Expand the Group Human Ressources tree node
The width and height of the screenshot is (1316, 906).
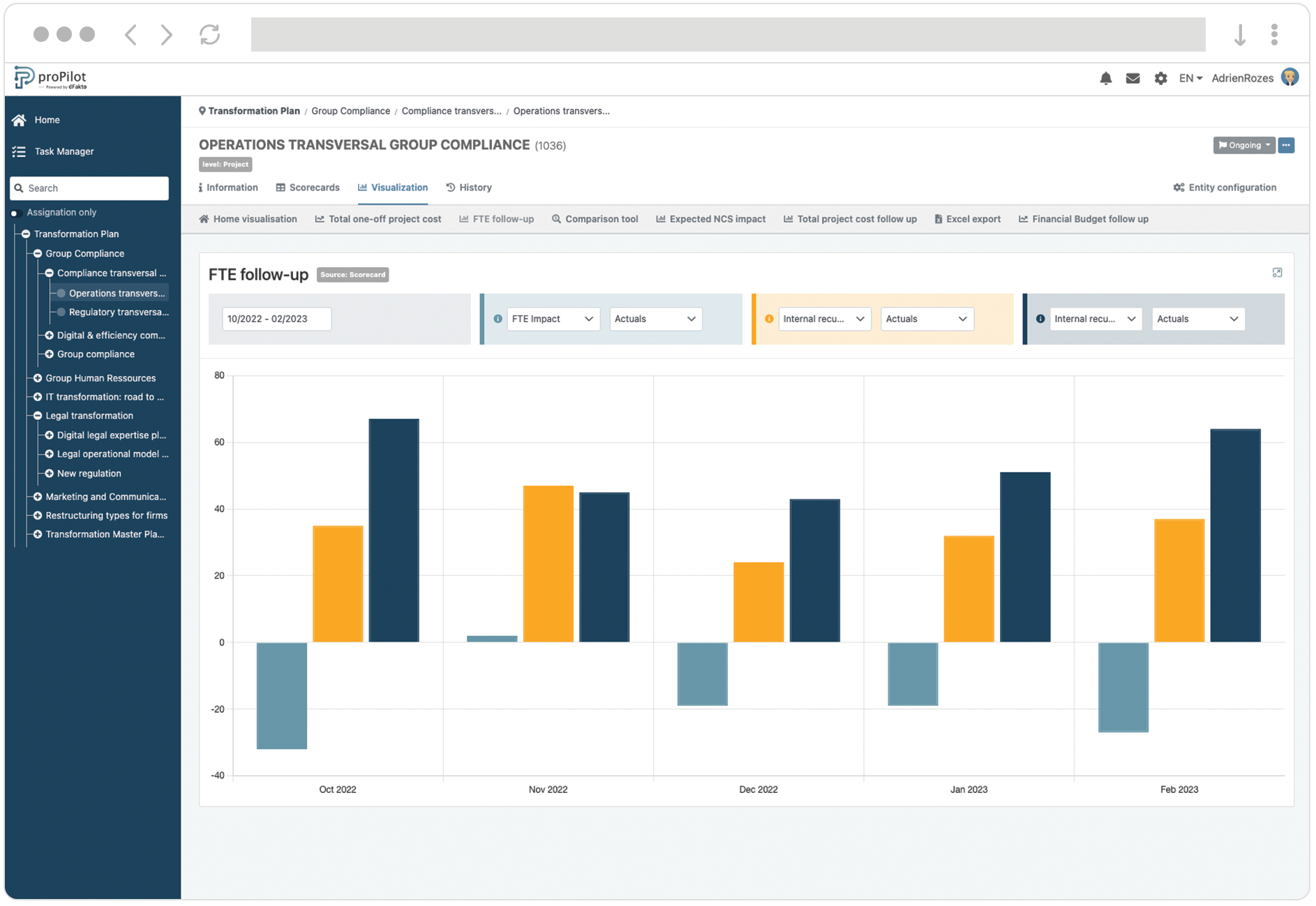pos(38,377)
